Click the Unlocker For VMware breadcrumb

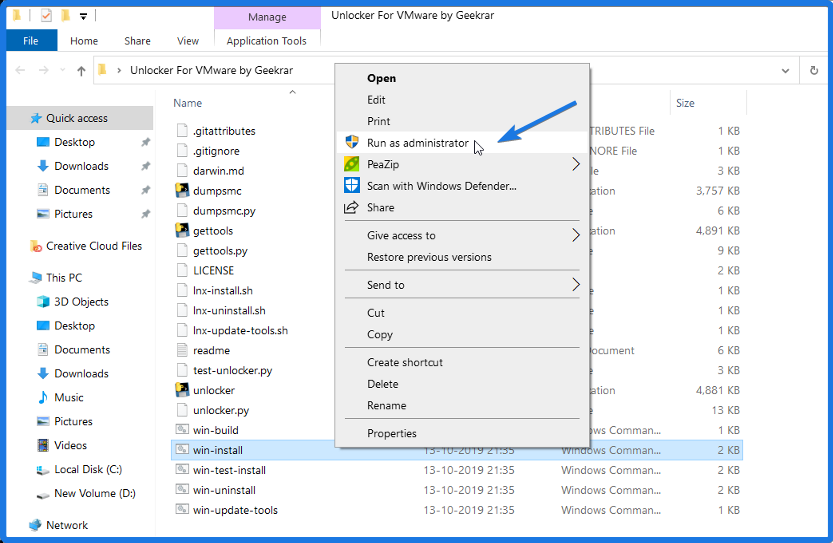[211, 70]
